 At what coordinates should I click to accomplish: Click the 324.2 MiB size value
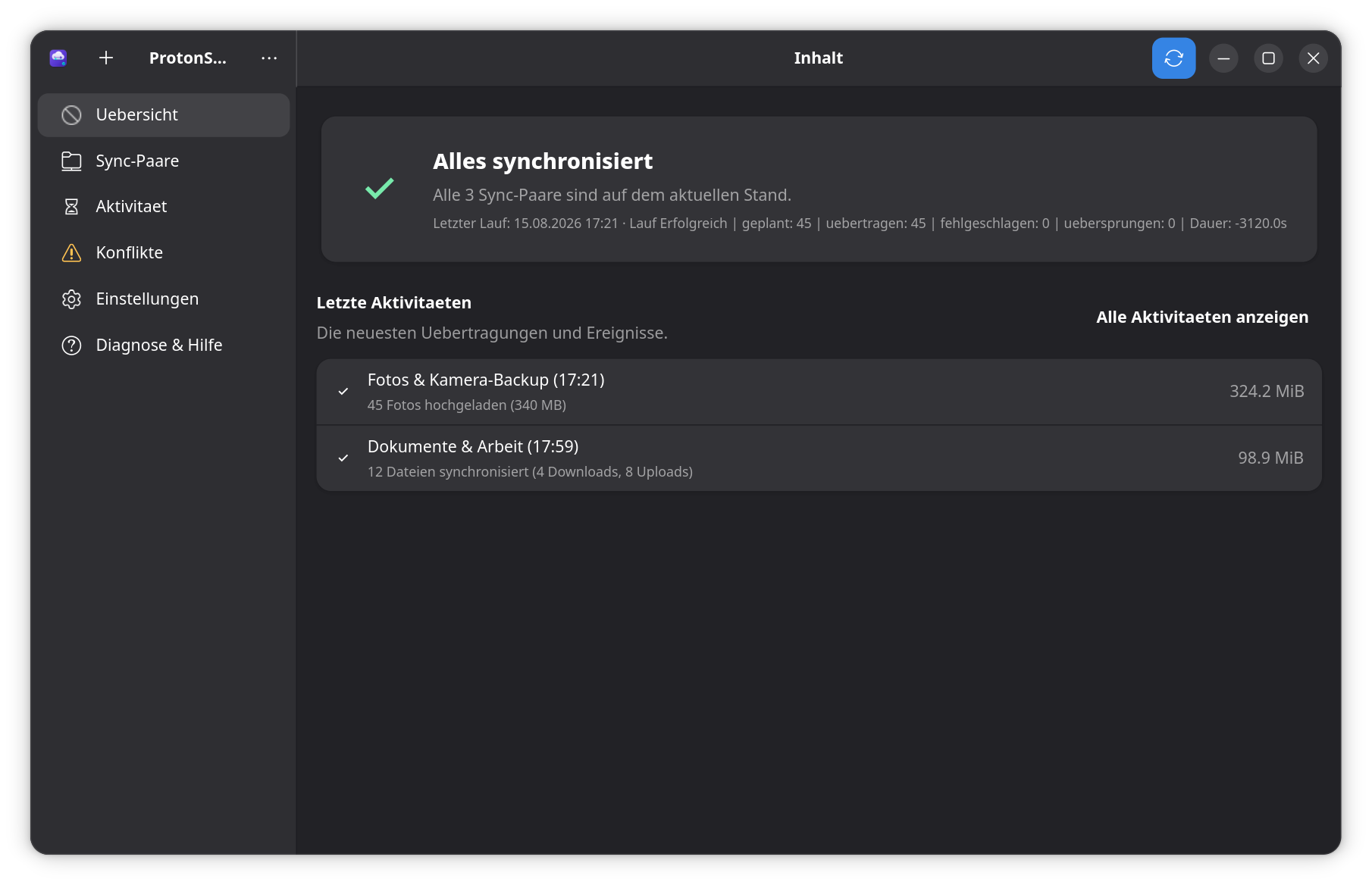tap(1267, 392)
